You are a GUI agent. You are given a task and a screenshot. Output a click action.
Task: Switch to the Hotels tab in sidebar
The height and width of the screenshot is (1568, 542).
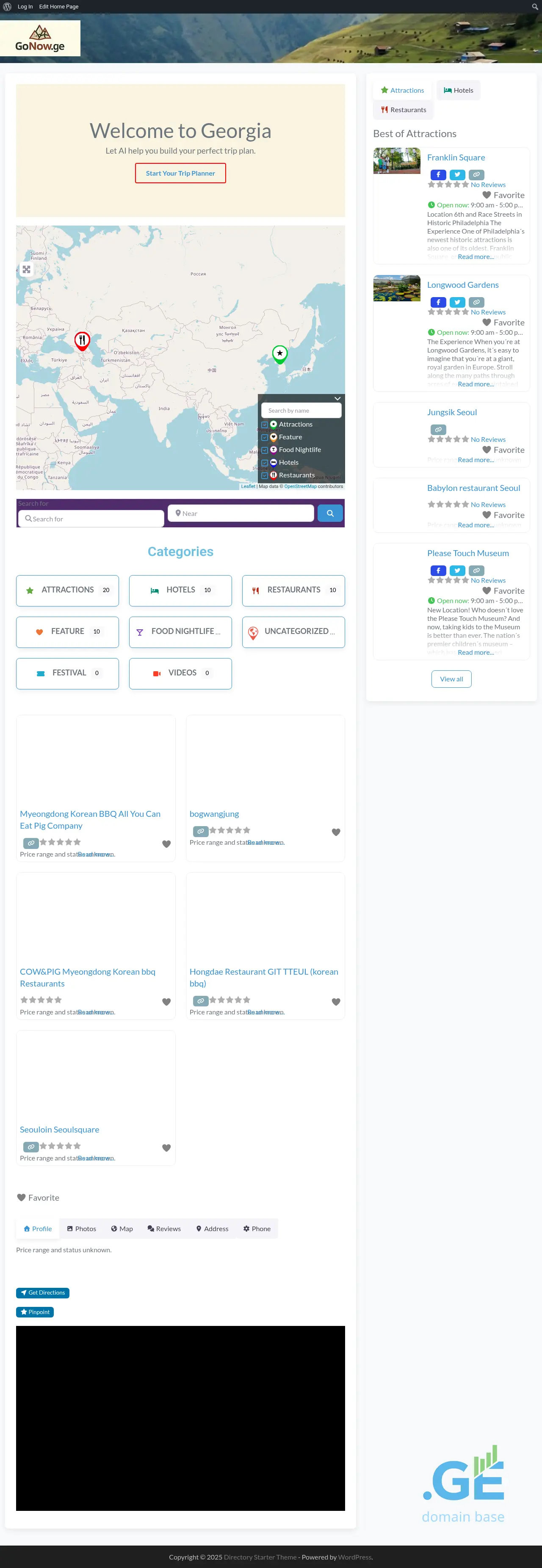[458, 90]
